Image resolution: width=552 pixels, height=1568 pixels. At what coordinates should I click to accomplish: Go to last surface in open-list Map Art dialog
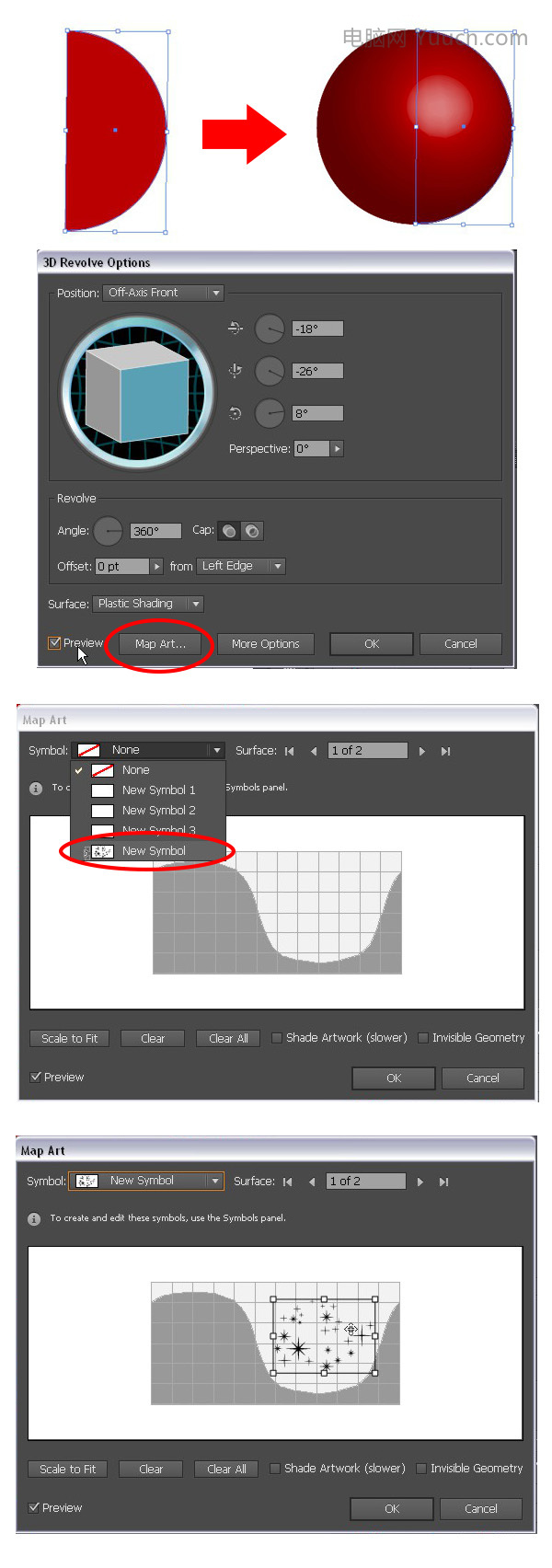click(445, 751)
